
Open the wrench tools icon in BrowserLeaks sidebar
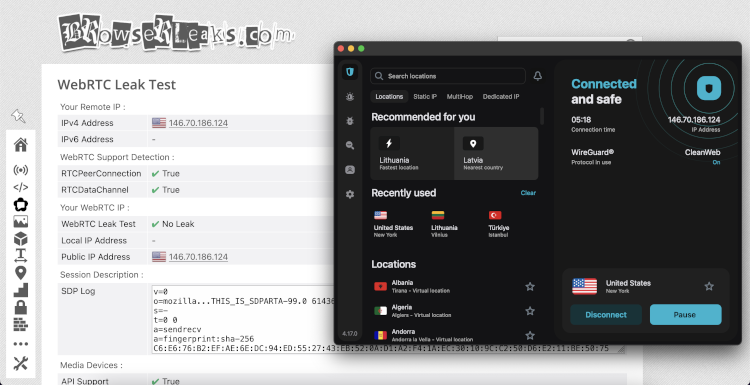pos(21,363)
